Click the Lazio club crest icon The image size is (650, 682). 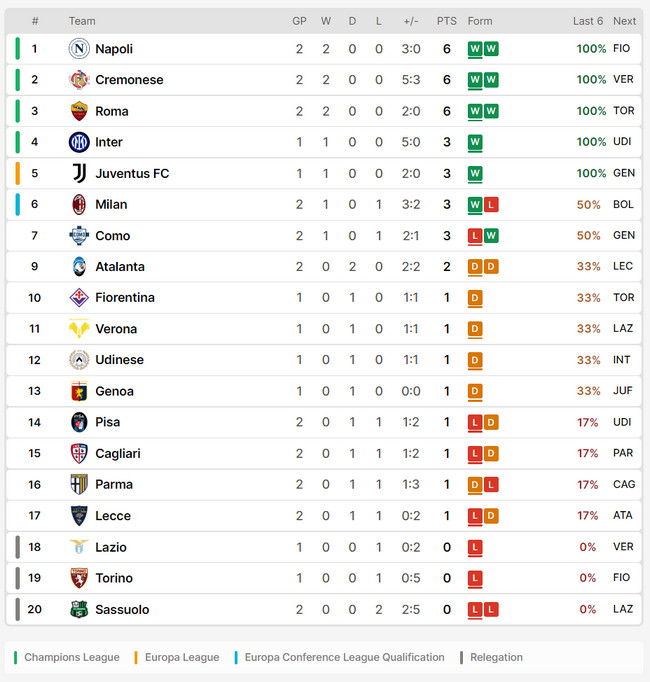click(79, 547)
